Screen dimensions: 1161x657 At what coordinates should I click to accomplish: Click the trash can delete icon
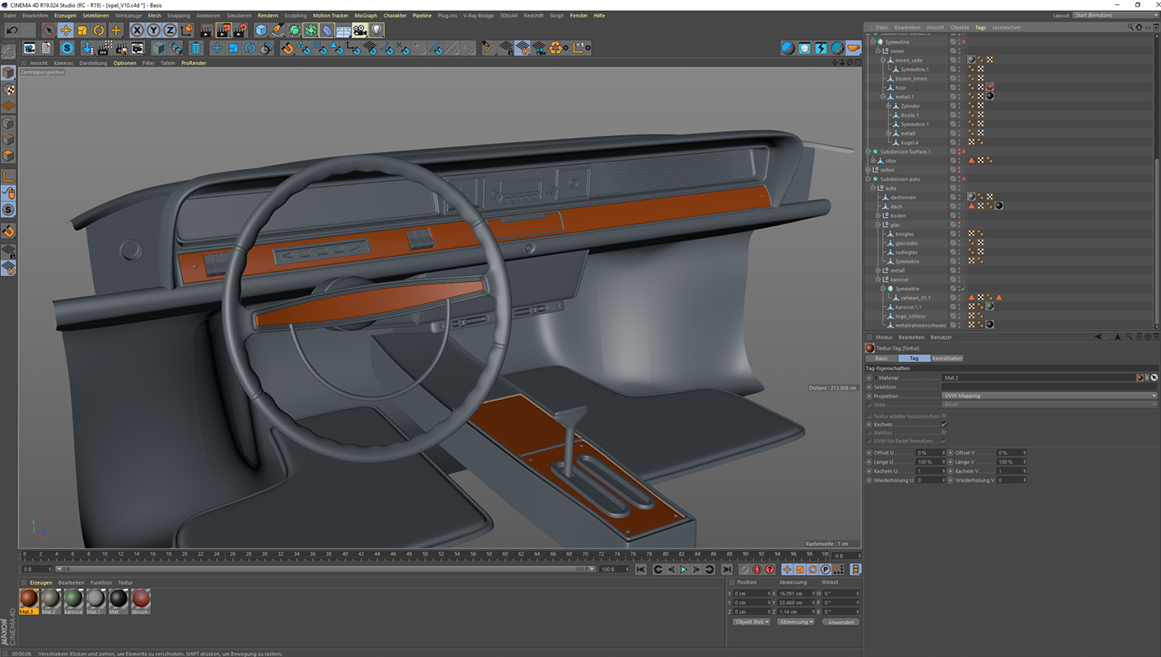[x=196, y=48]
